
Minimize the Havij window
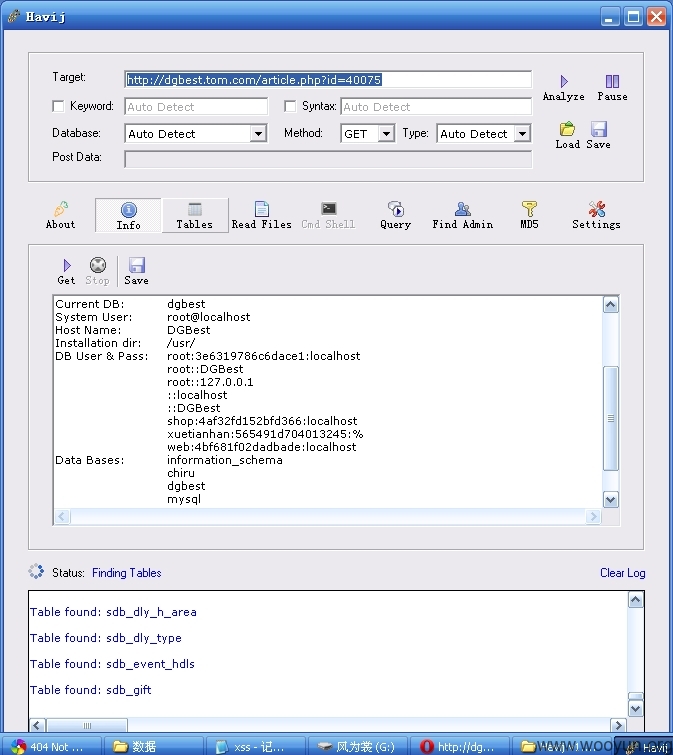(610, 17)
